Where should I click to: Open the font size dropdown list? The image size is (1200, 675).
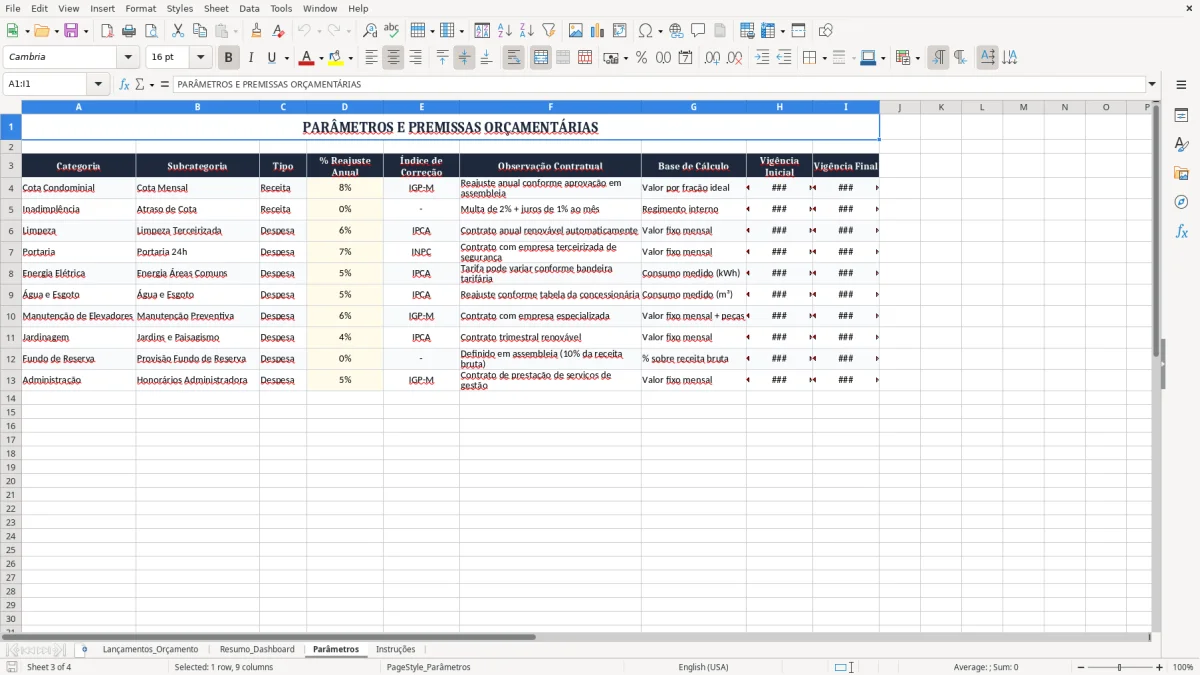tap(201, 58)
